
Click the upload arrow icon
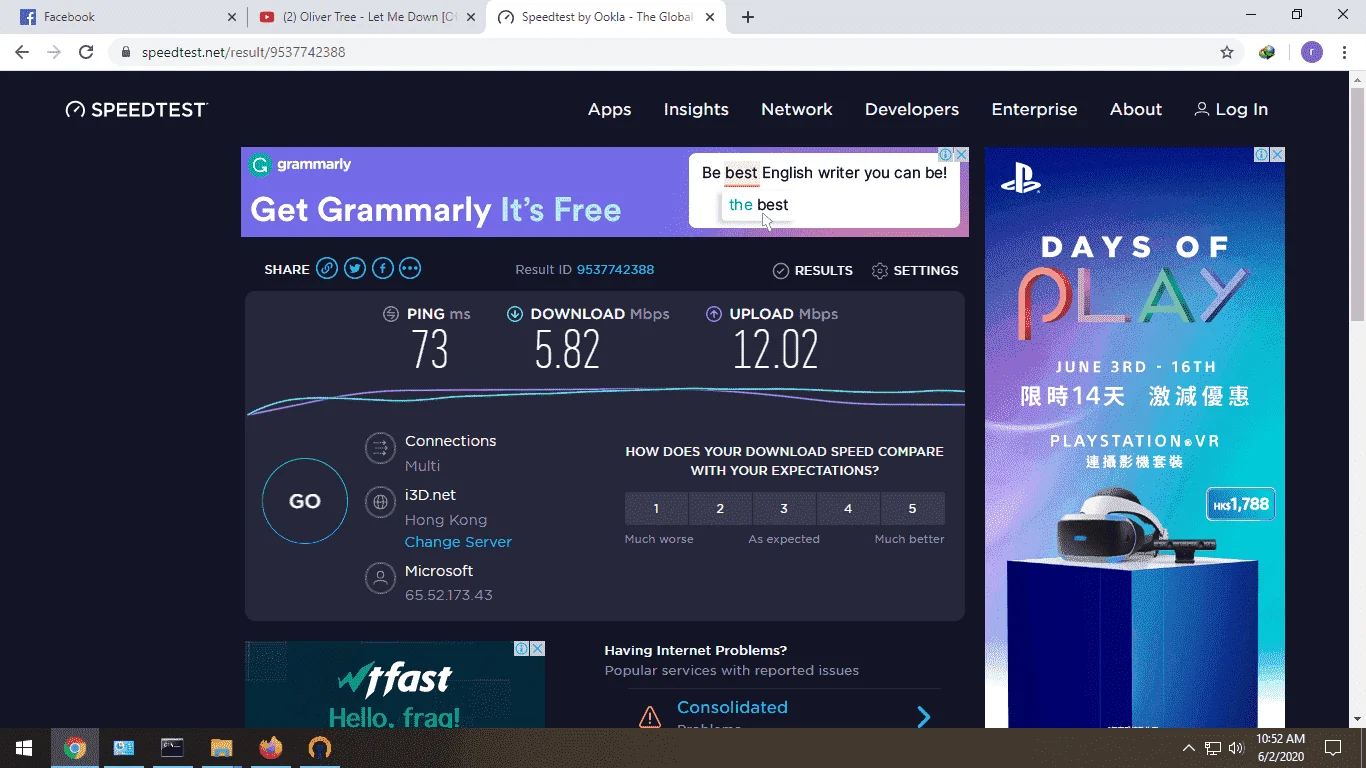714,314
